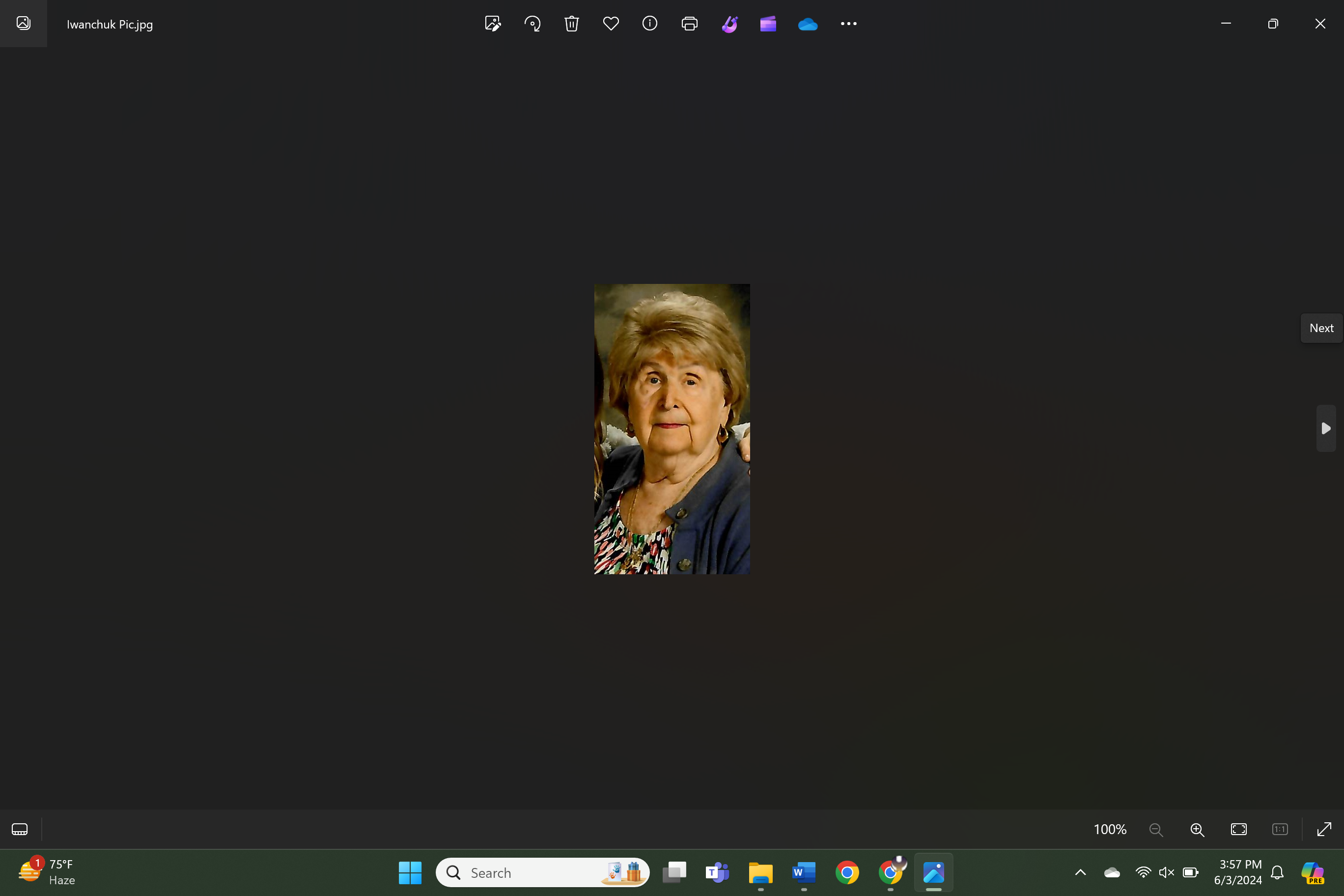Screen dimensions: 1344x896
Task: Open File Explorer from taskbar
Action: (x=760, y=872)
